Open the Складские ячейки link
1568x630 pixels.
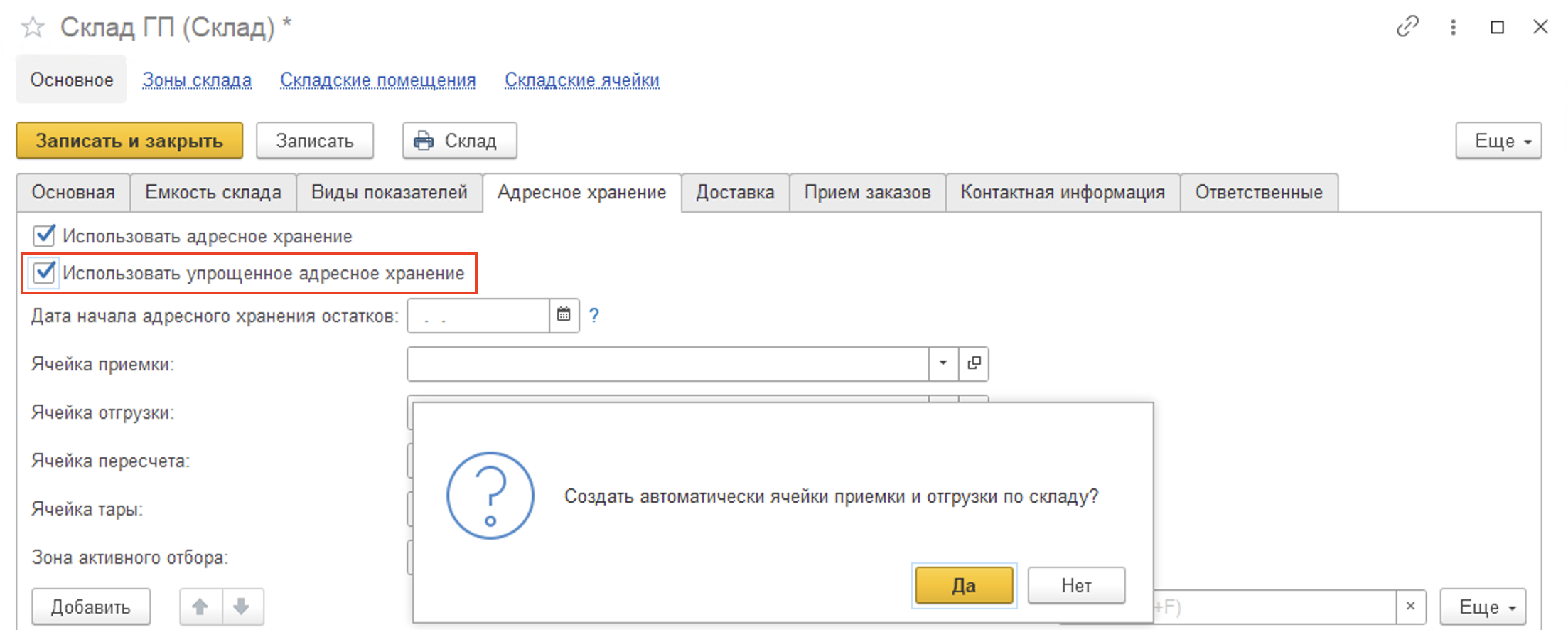tap(581, 80)
